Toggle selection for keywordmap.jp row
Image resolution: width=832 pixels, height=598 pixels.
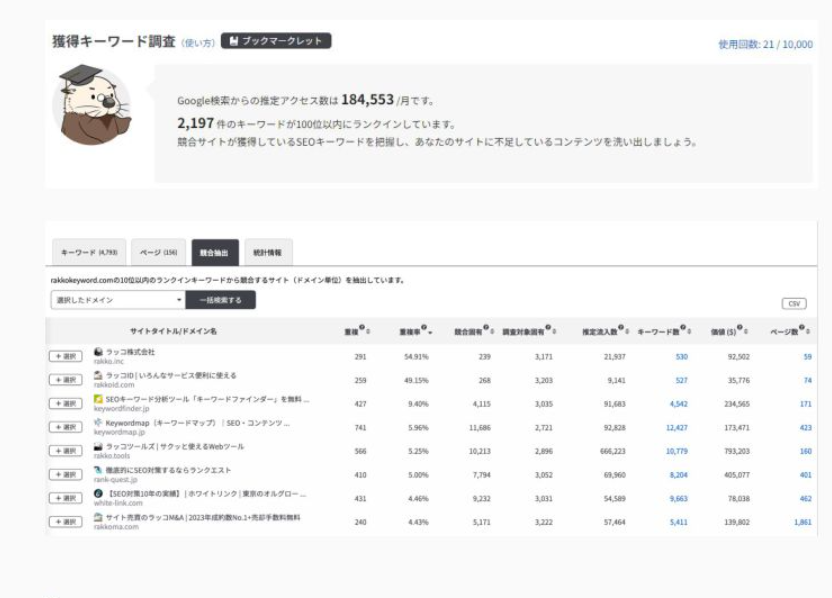pyautogui.click(x=66, y=427)
